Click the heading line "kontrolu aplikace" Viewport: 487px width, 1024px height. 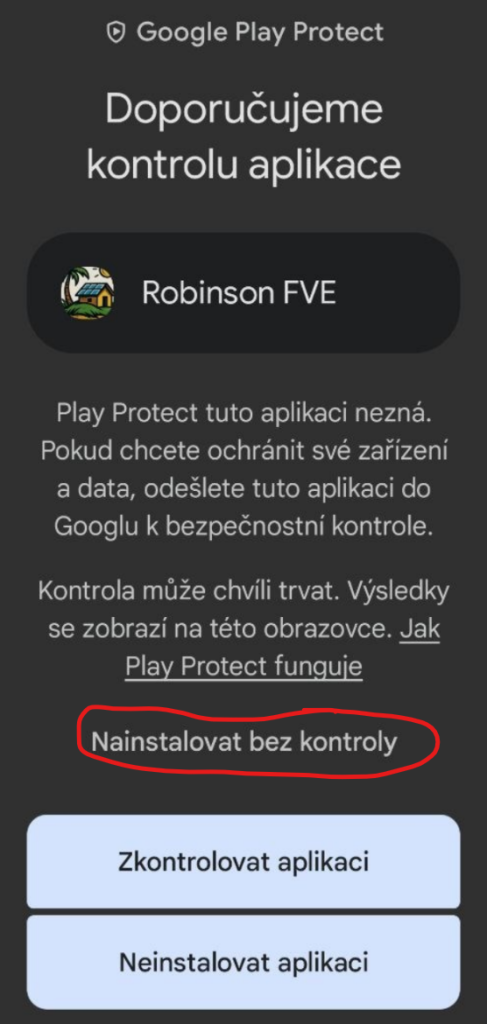[x=244, y=165]
